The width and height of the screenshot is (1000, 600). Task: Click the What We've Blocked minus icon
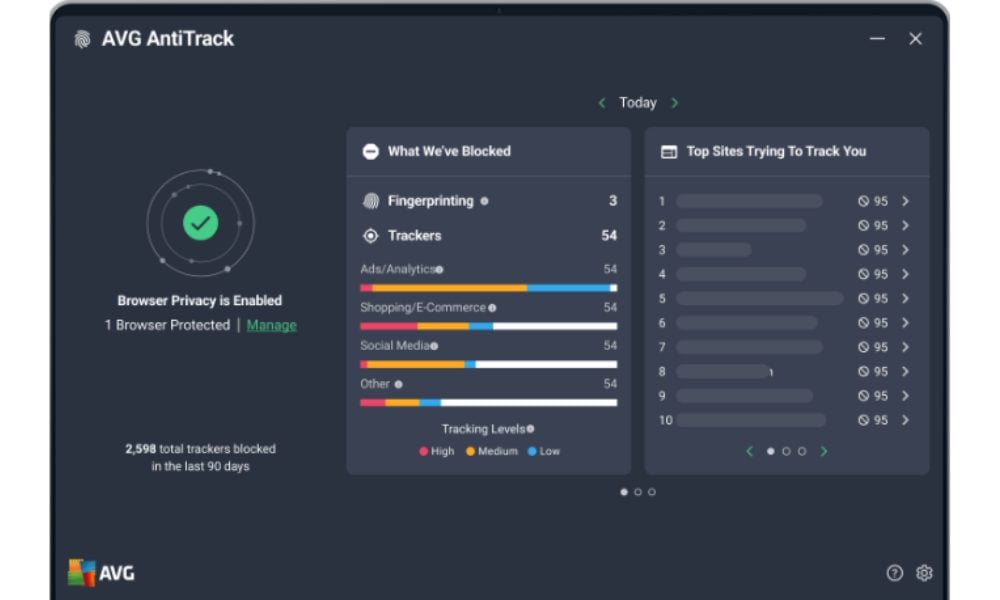click(x=371, y=151)
